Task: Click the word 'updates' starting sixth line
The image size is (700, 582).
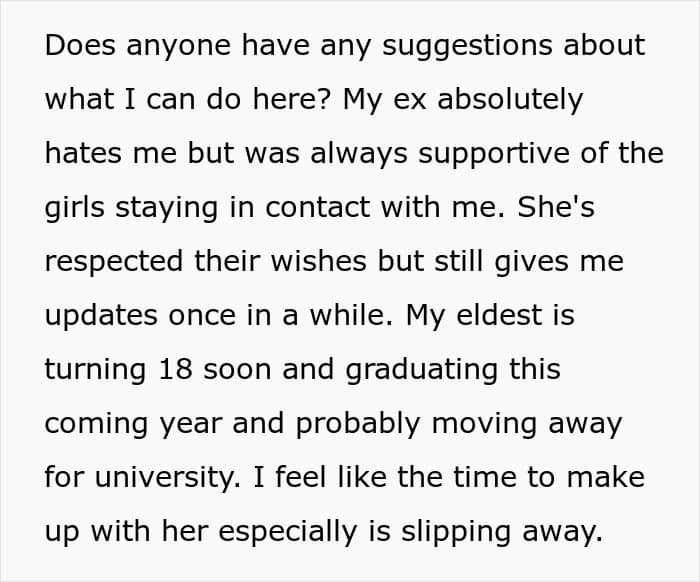Action: (x=101, y=316)
